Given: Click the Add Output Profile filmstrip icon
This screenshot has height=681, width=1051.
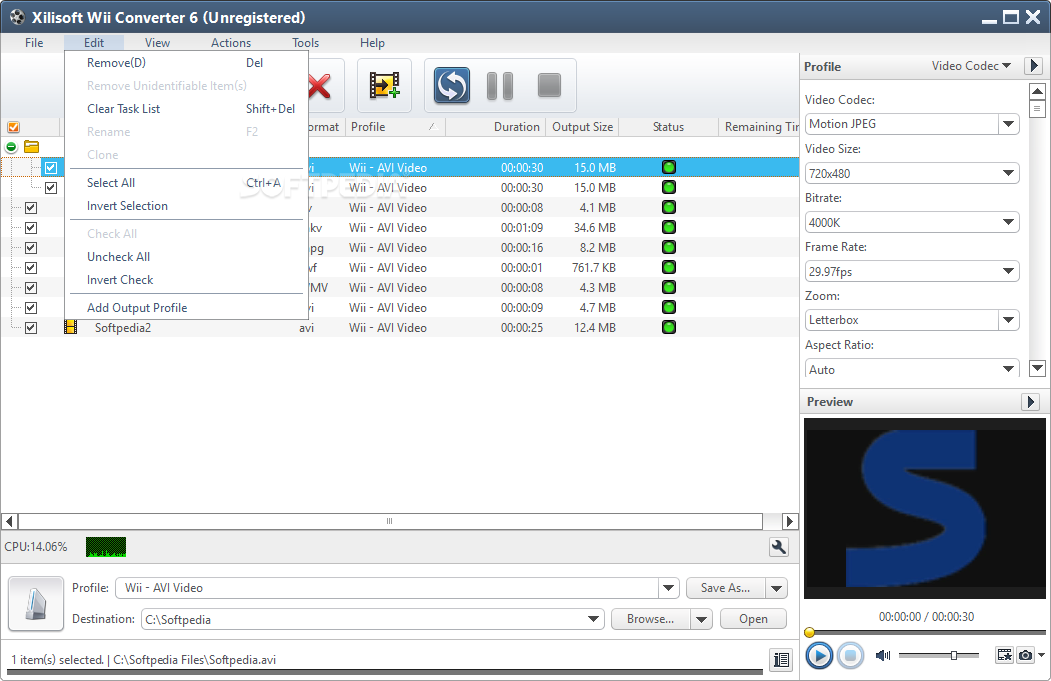Looking at the screenshot, I should click(x=385, y=85).
